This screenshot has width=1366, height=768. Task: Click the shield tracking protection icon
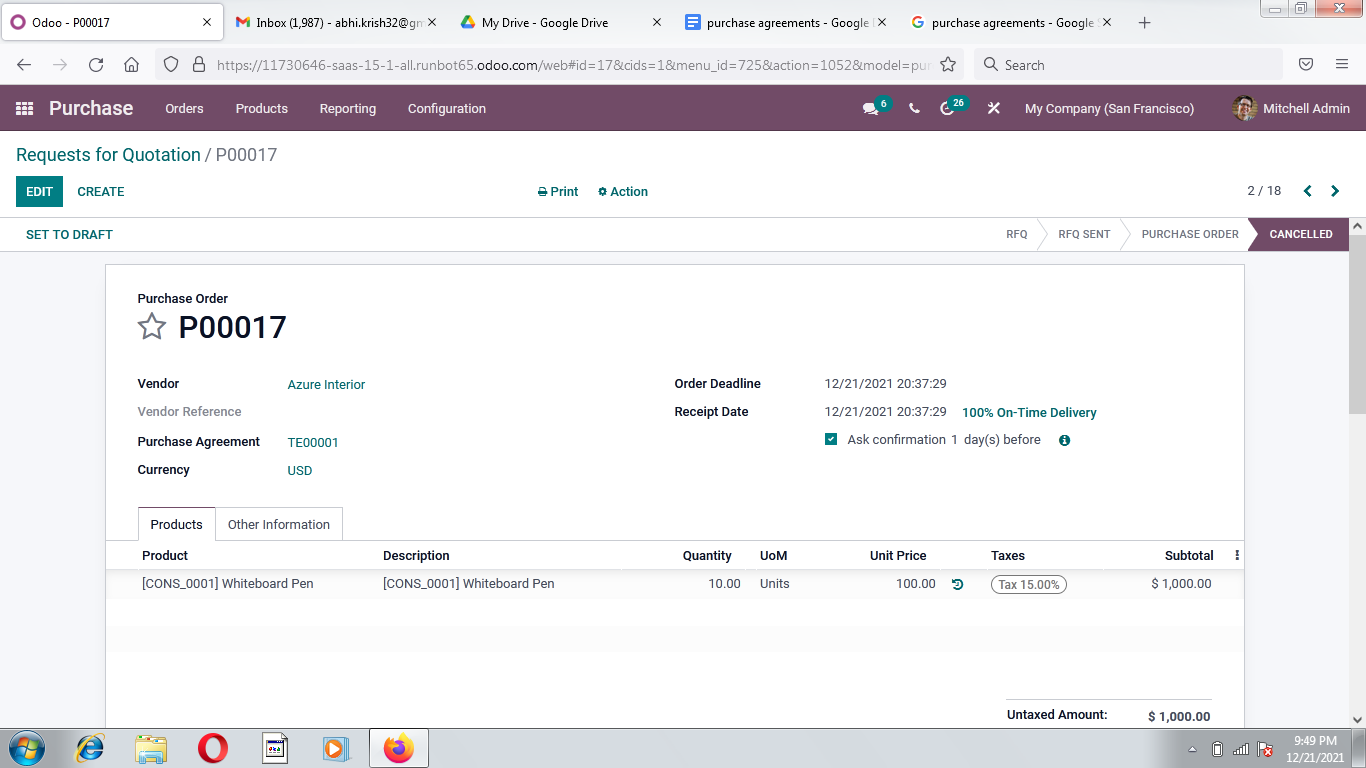[171, 64]
